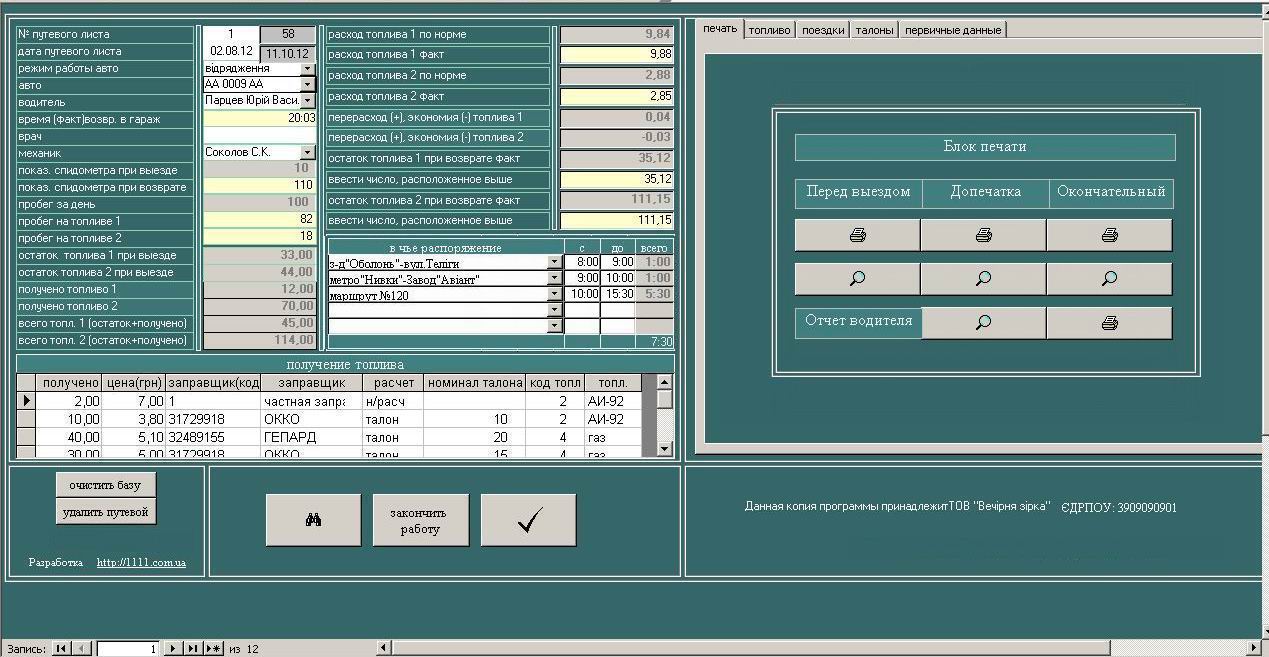The image size is (1269, 657).
Task: Edit показ. спидометра при возврате value 110
Action: tap(260, 186)
